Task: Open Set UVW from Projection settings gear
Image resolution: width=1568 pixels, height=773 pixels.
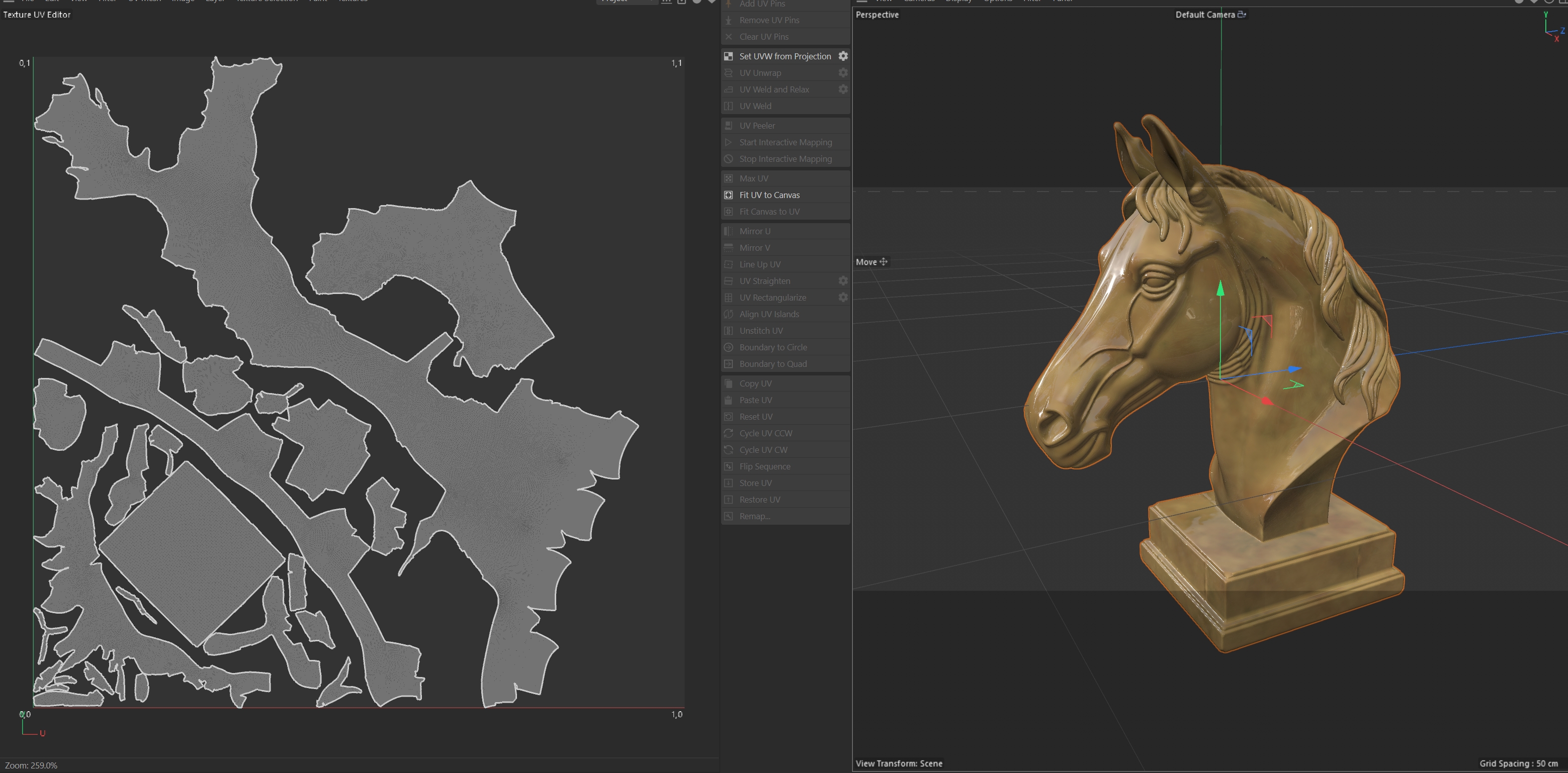Action: point(843,56)
